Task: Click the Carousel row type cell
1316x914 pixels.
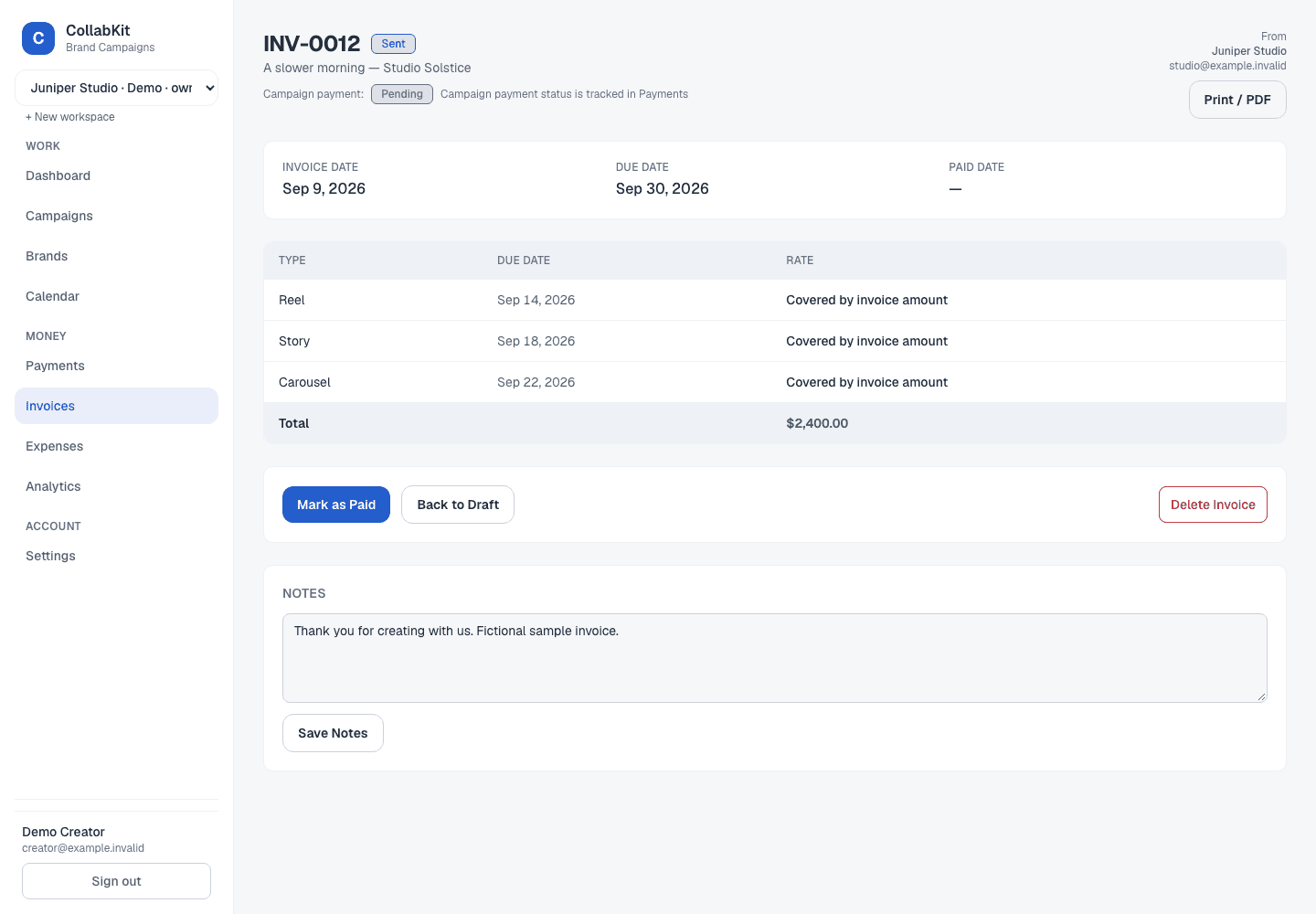Action: [x=304, y=382]
